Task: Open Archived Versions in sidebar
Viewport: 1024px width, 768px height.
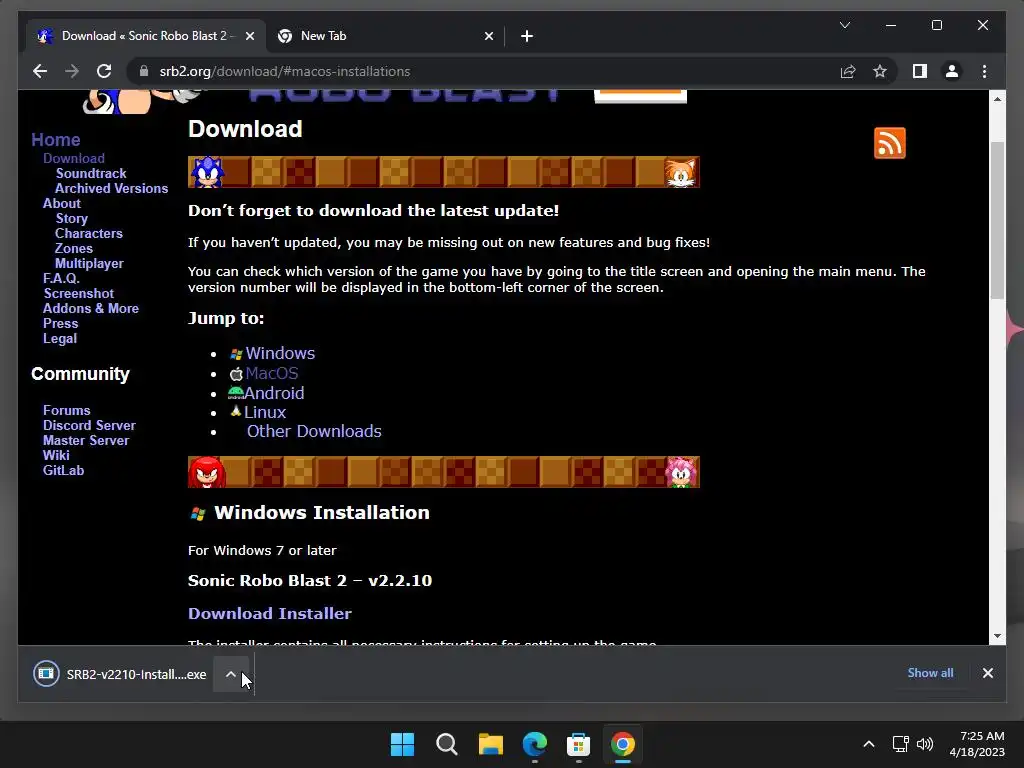Action: [111, 188]
